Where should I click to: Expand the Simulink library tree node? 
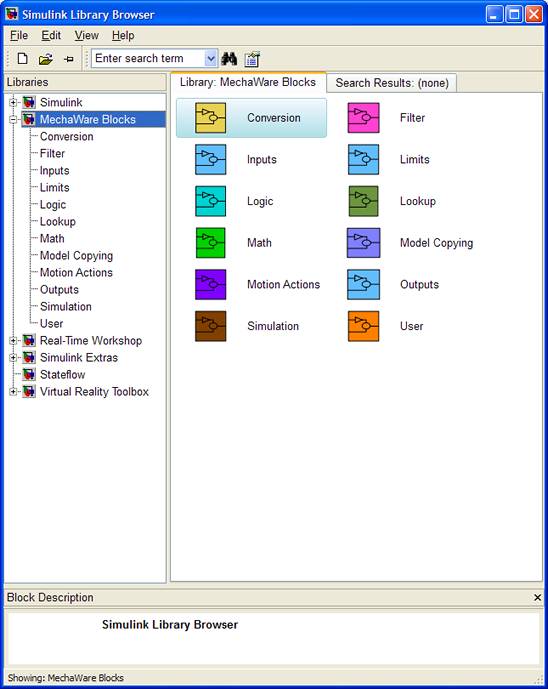[13, 102]
